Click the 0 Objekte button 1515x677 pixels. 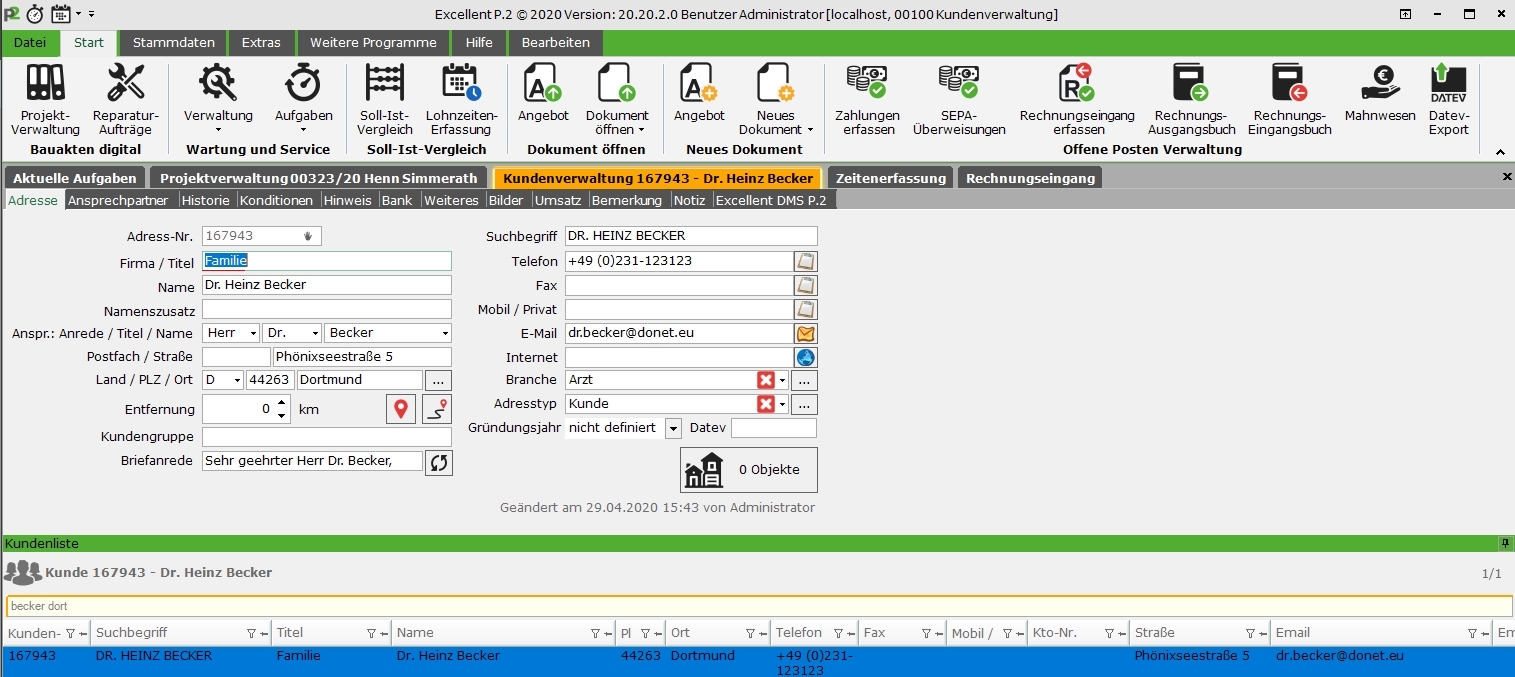point(749,469)
